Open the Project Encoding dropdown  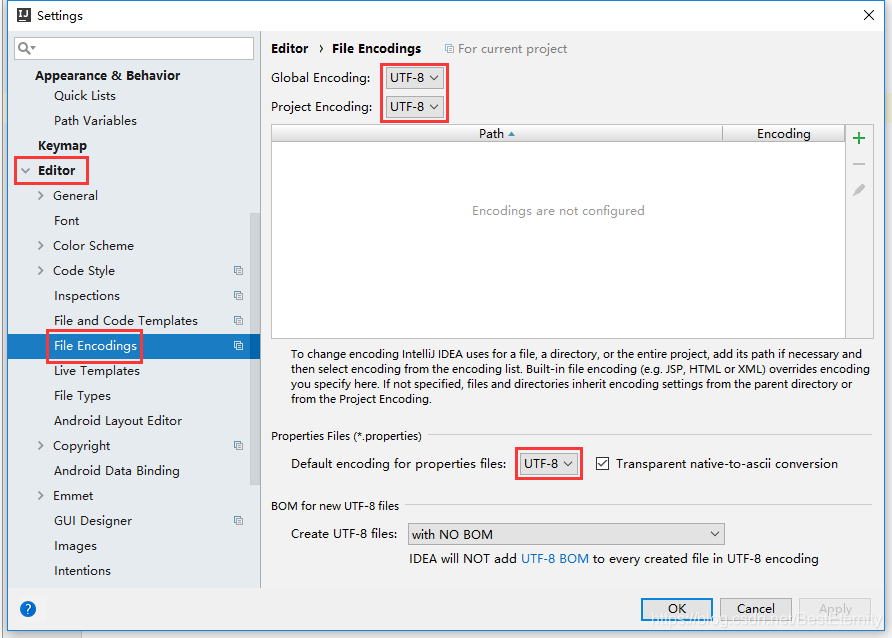pos(414,107)
